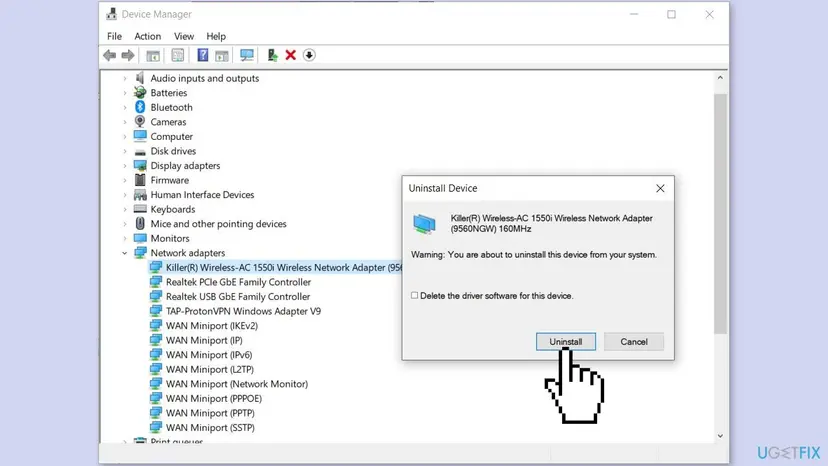Click the Computer category monitor icon
Viewport: 828px width, 466px height.
pyautogui.click(x=140, y=136)
